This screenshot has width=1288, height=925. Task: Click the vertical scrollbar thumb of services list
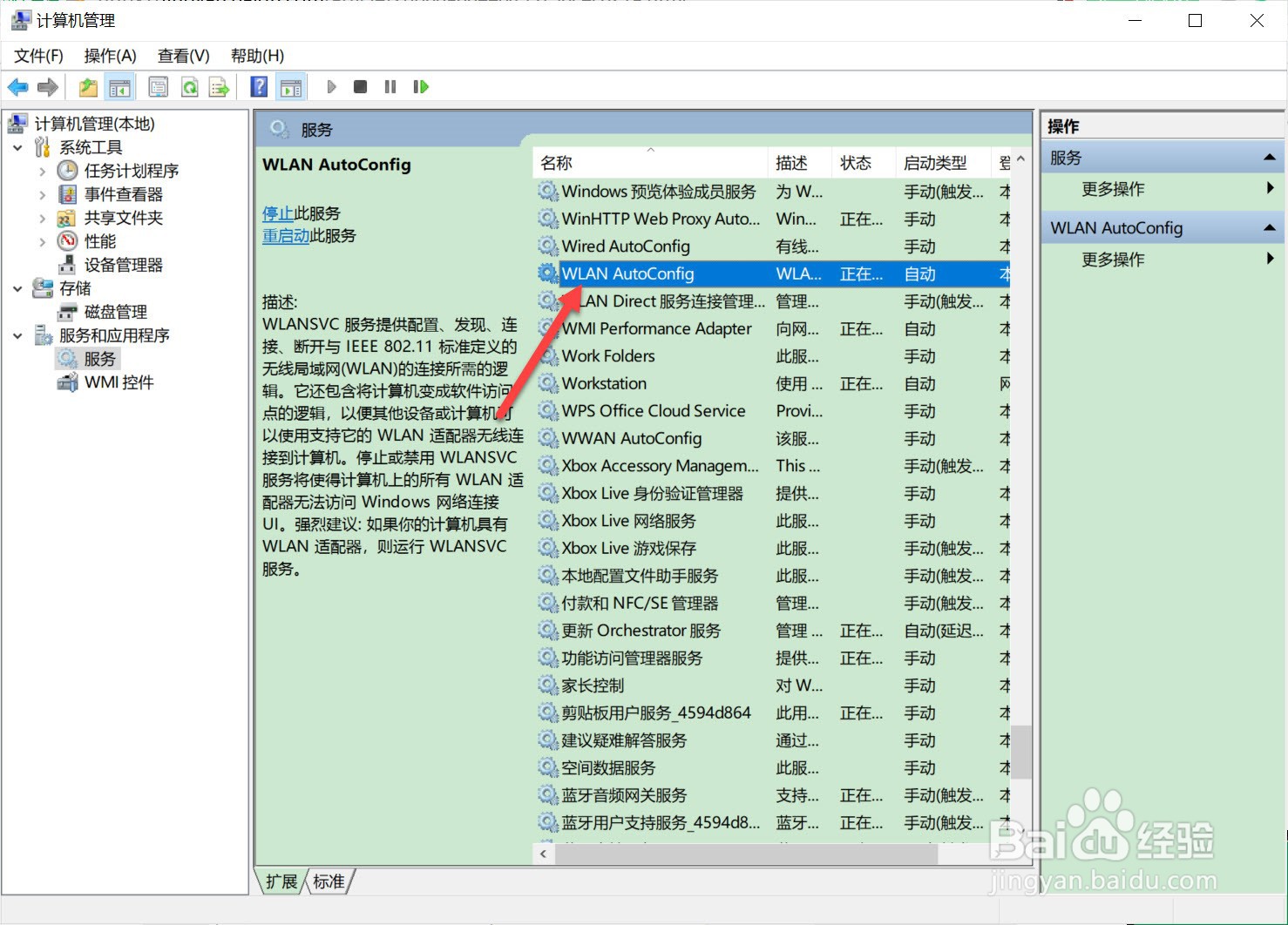(1021, 753)
